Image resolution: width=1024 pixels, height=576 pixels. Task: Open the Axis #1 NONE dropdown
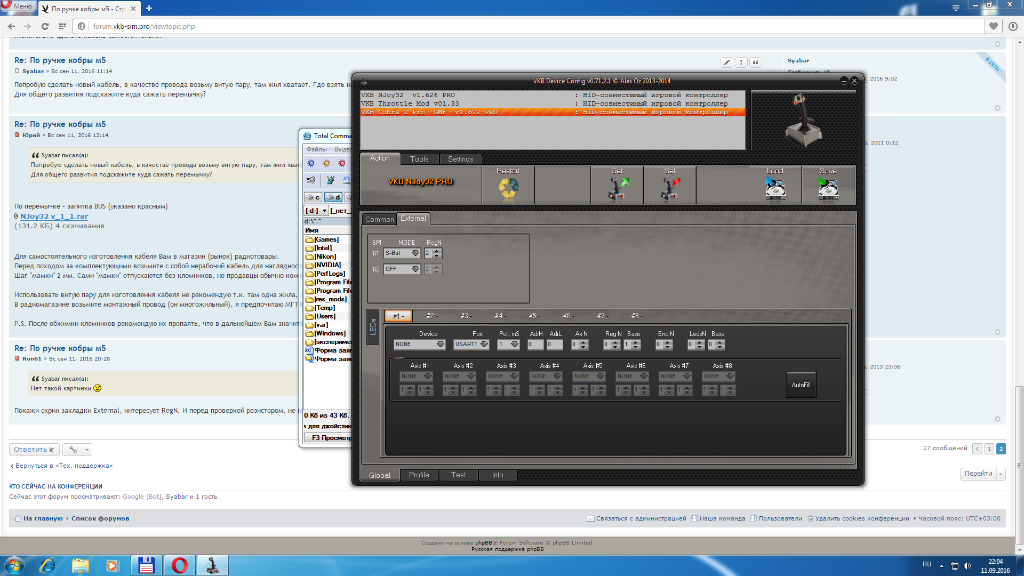(x=412, y=377)
